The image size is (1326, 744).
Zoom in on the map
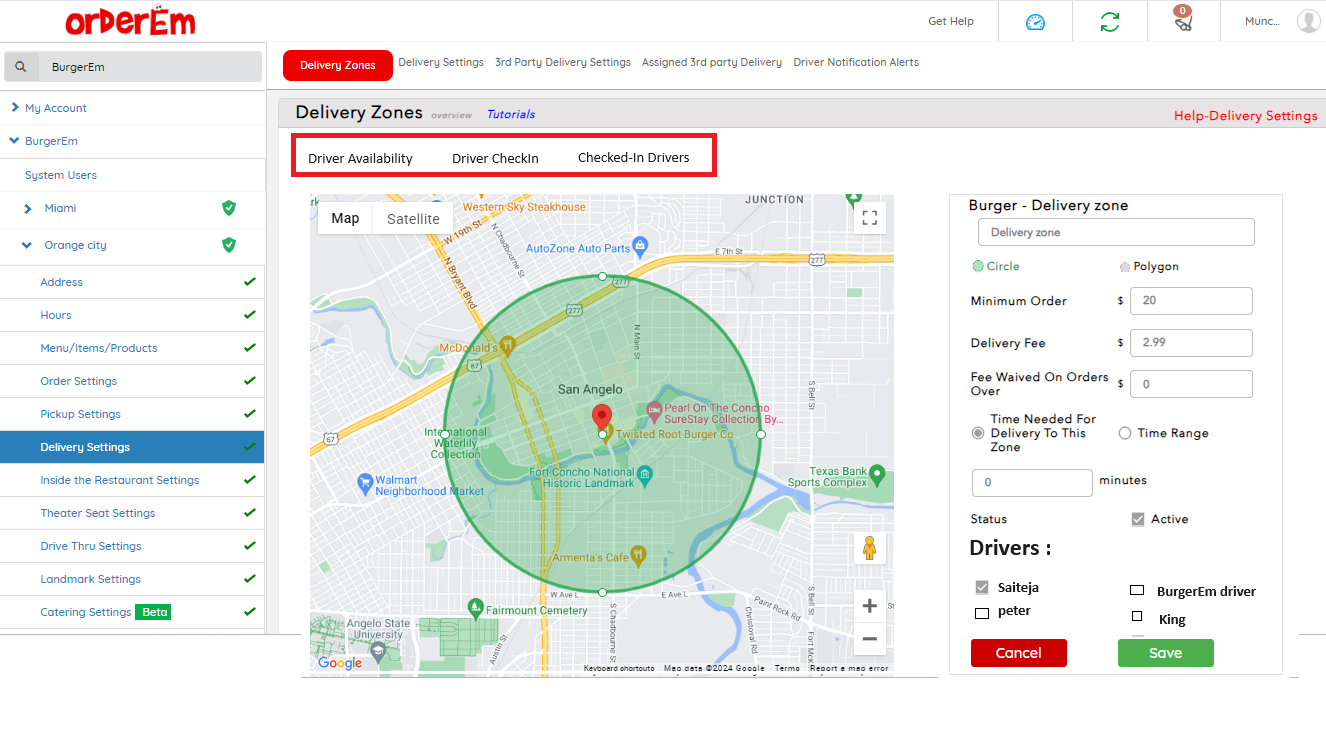(869, 606)
